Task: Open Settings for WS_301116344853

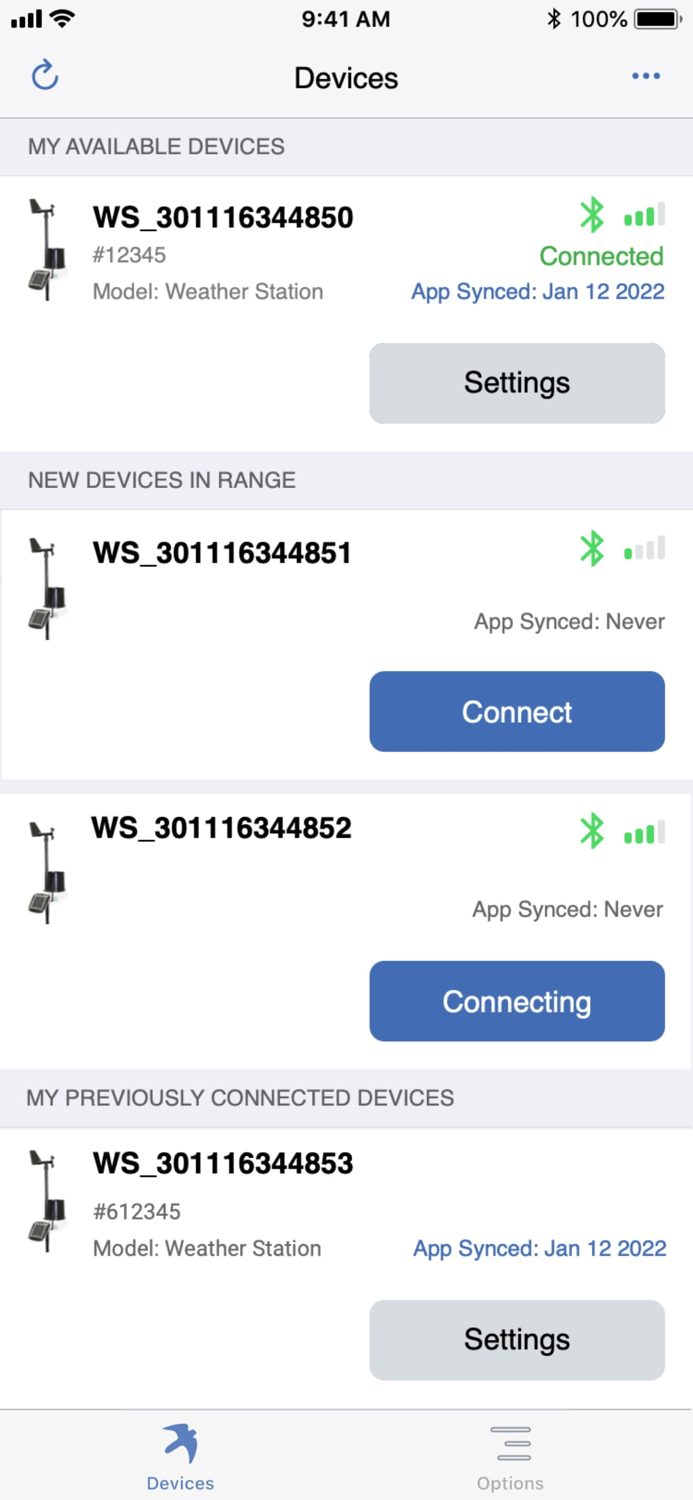Action: coord(516,1339)
